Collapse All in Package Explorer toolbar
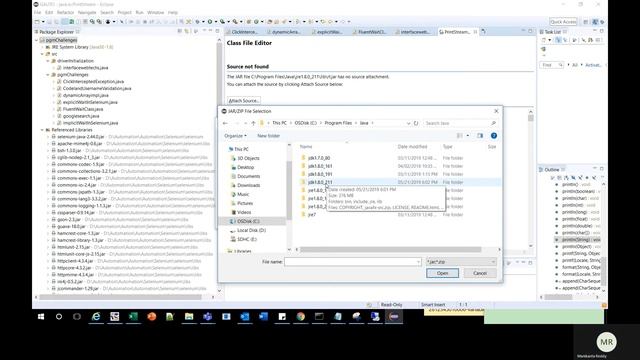The image size is (640, 360). tap(180, 31)
